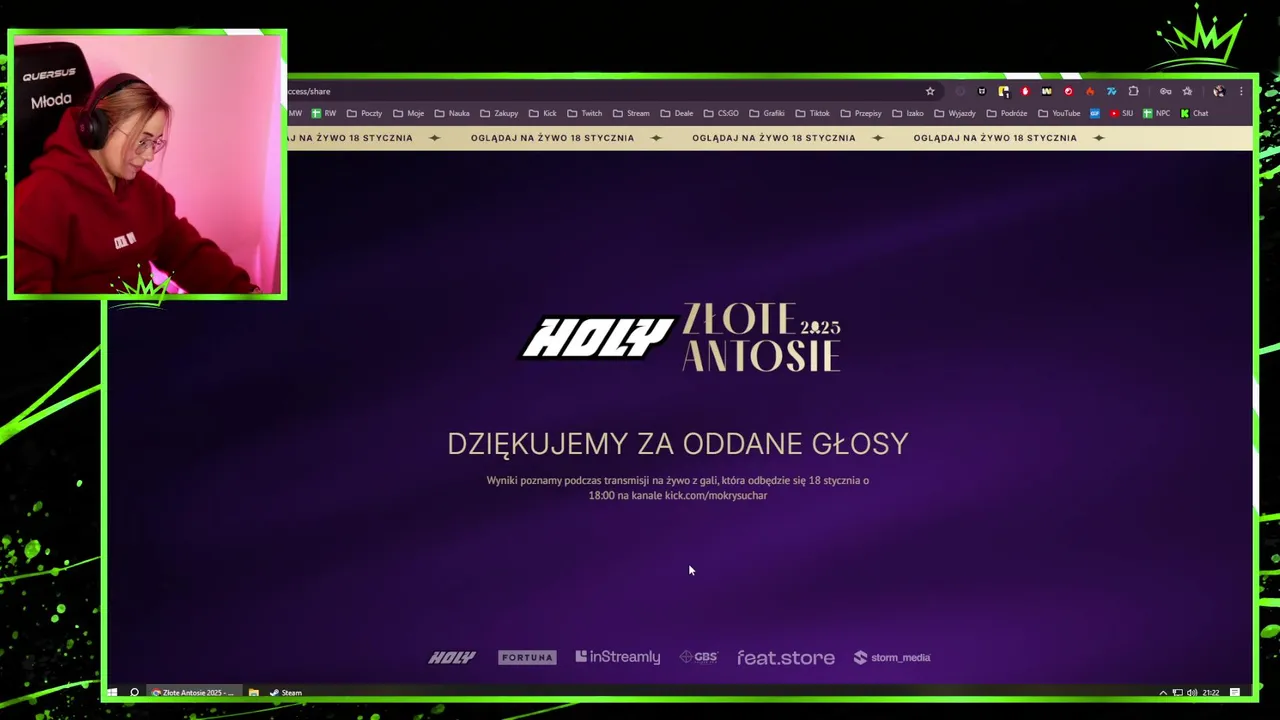Open the Tiktok bookmarks folder
Screen dimensions: 1280x720
(813, 113)
